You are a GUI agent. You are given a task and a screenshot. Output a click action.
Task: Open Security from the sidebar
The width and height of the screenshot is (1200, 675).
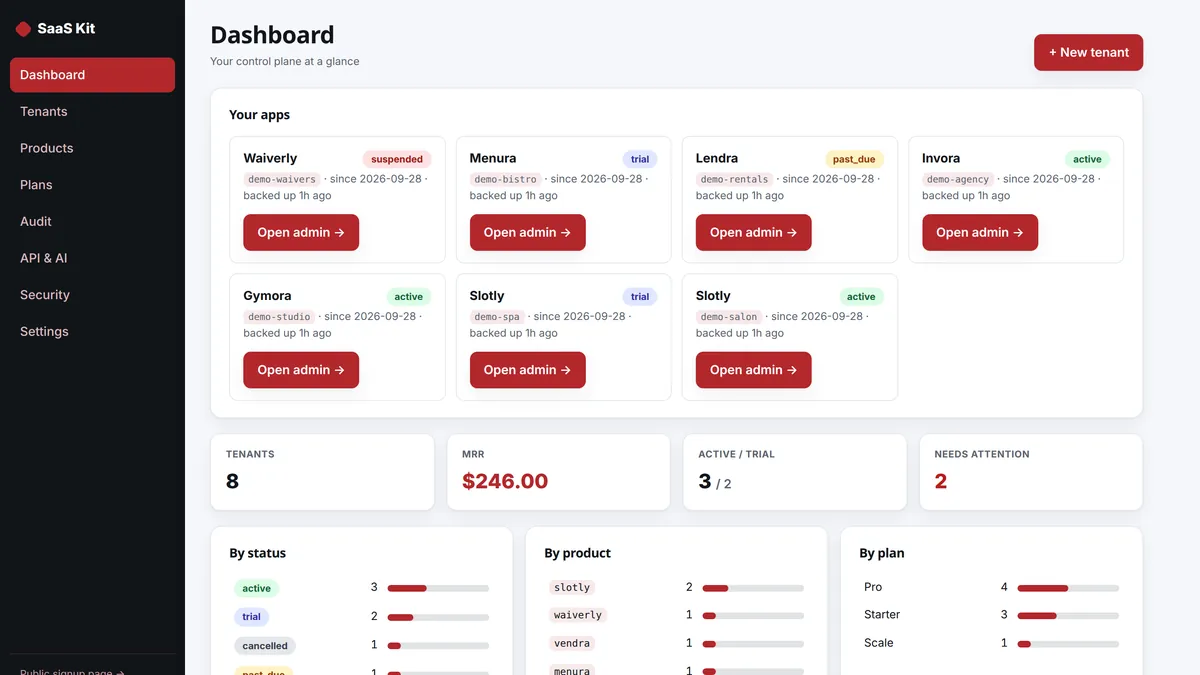pos(92,295)
